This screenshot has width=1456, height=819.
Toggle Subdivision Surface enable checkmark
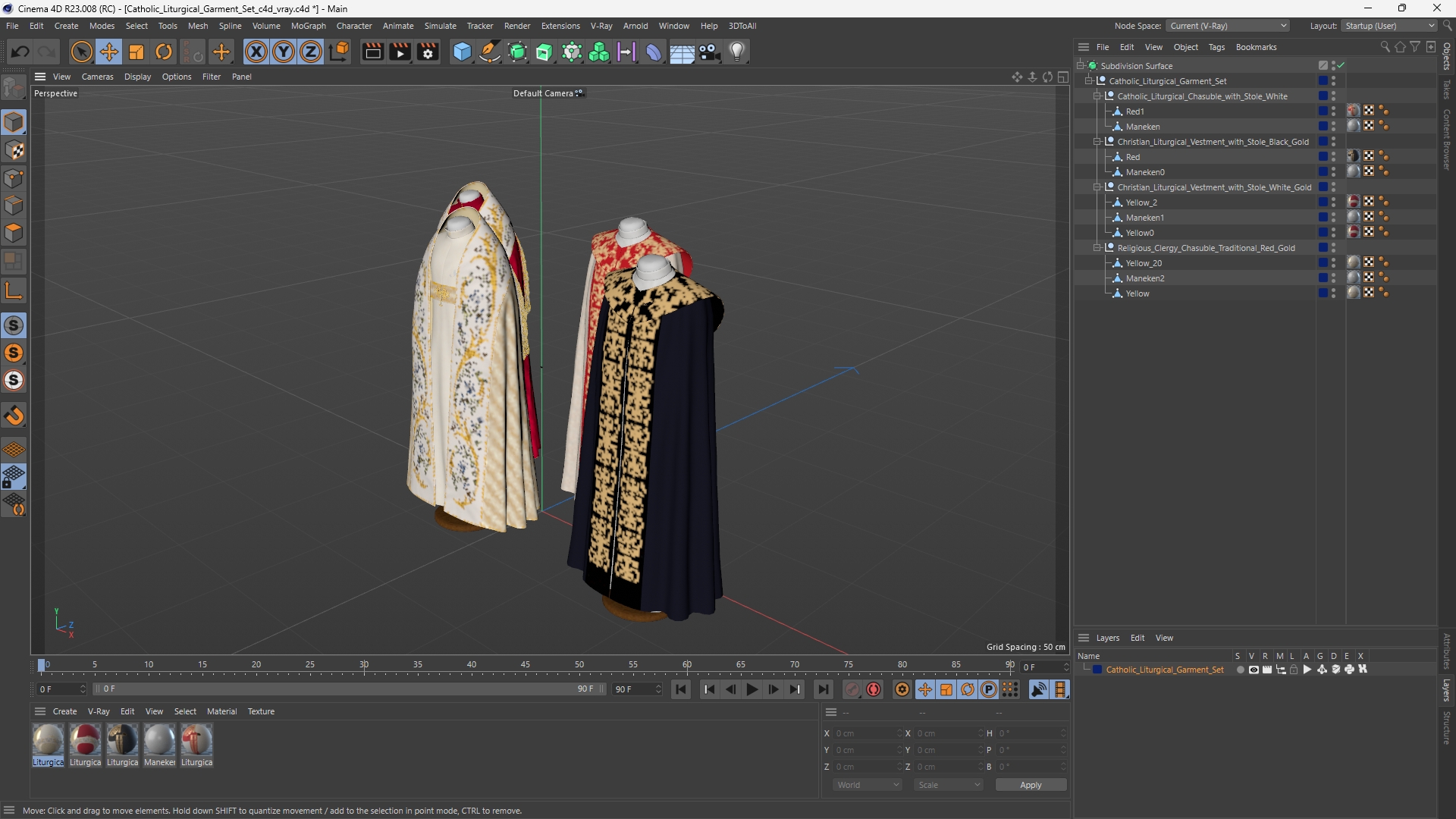pos(1341,66)
